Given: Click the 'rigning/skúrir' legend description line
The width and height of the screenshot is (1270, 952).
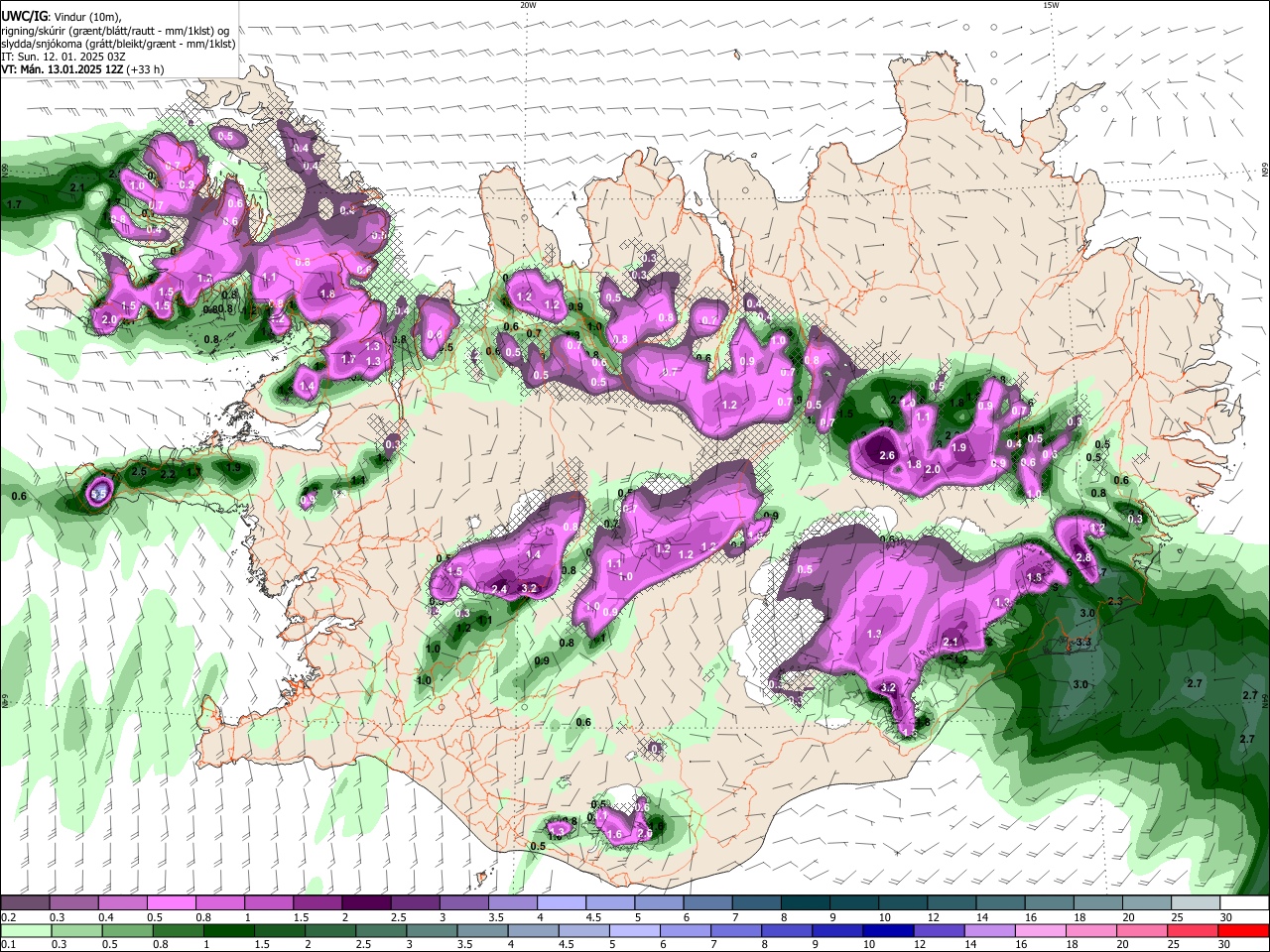Looking at the screenshot, I should [x=115, y=31].
